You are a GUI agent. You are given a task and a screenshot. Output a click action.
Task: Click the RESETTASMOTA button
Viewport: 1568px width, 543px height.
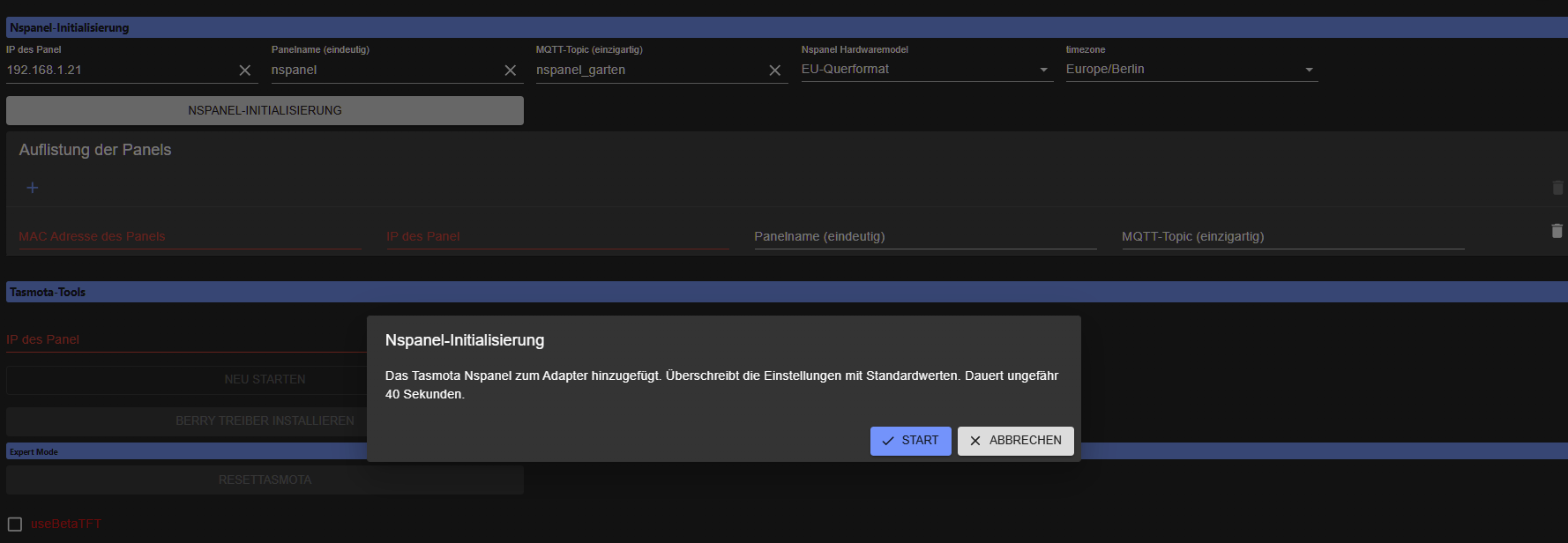coord(265,480)
